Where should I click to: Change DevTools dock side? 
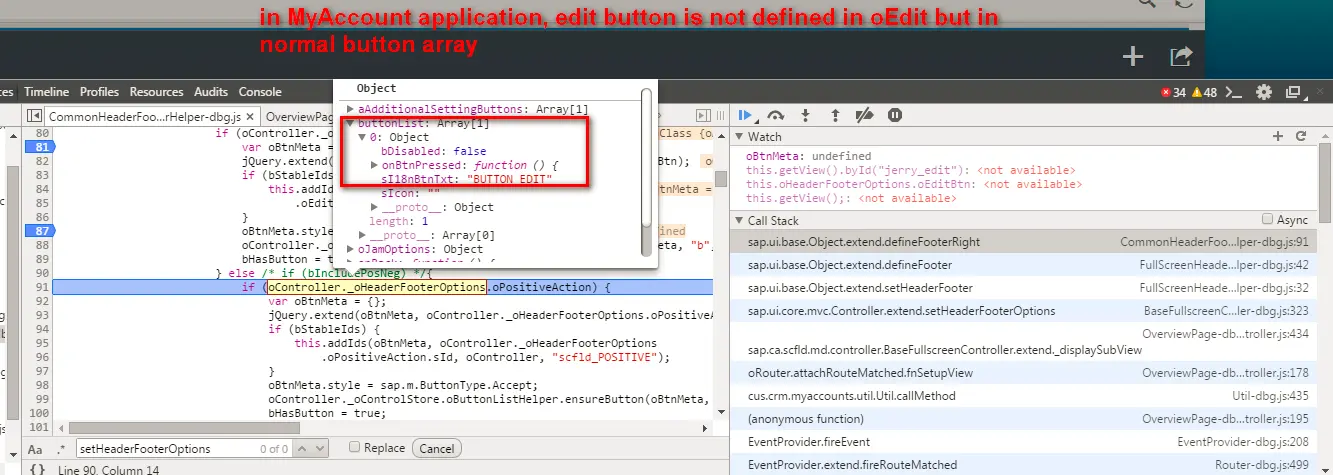pos(1293,92)
